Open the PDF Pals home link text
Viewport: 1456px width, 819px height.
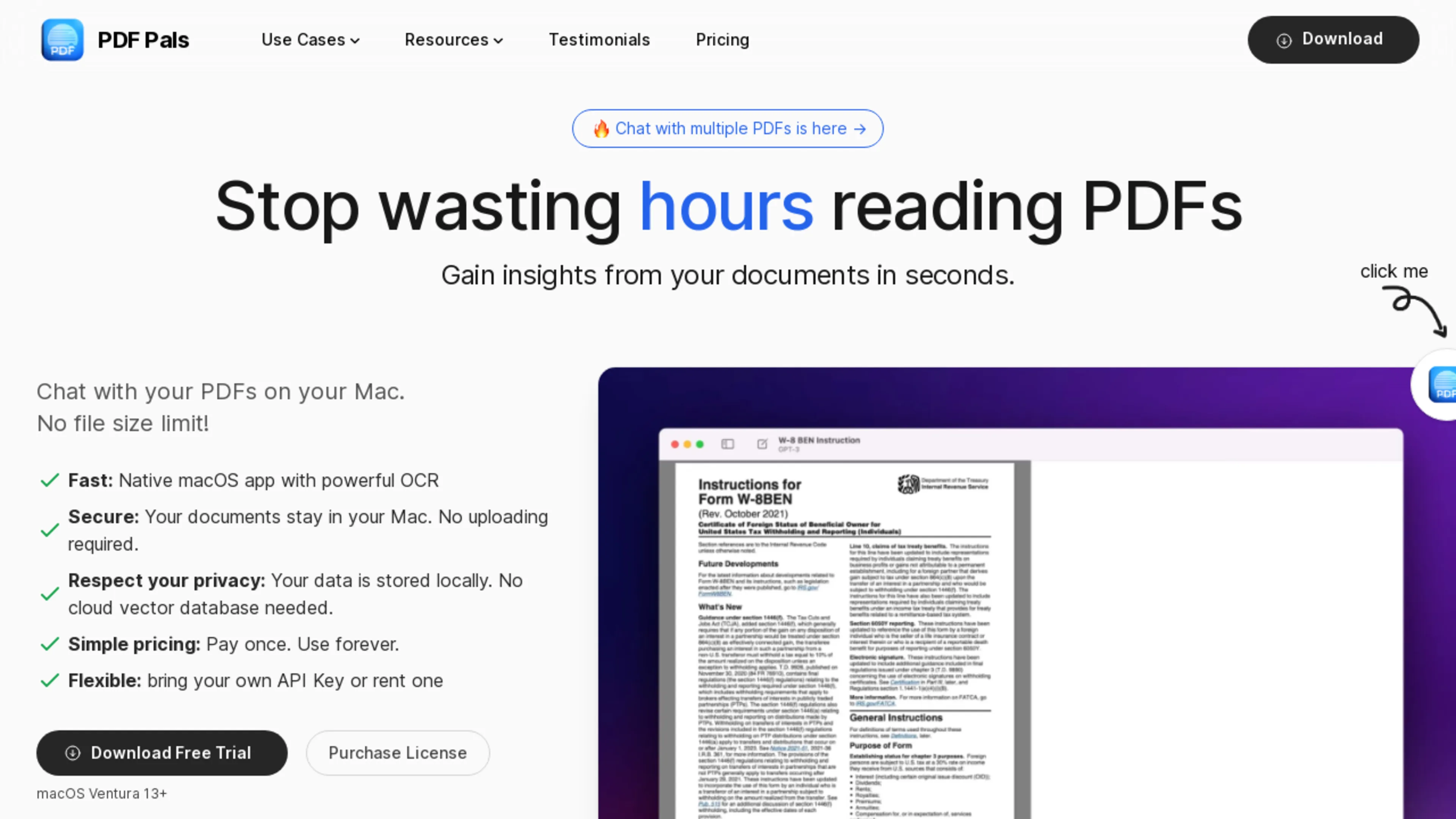pyautogui.click(x=144, y=40)
